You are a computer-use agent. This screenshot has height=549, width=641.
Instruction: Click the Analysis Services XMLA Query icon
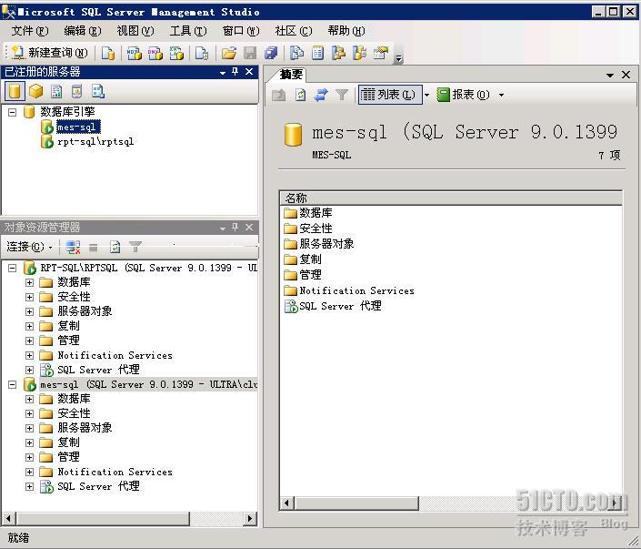[177, 53]
